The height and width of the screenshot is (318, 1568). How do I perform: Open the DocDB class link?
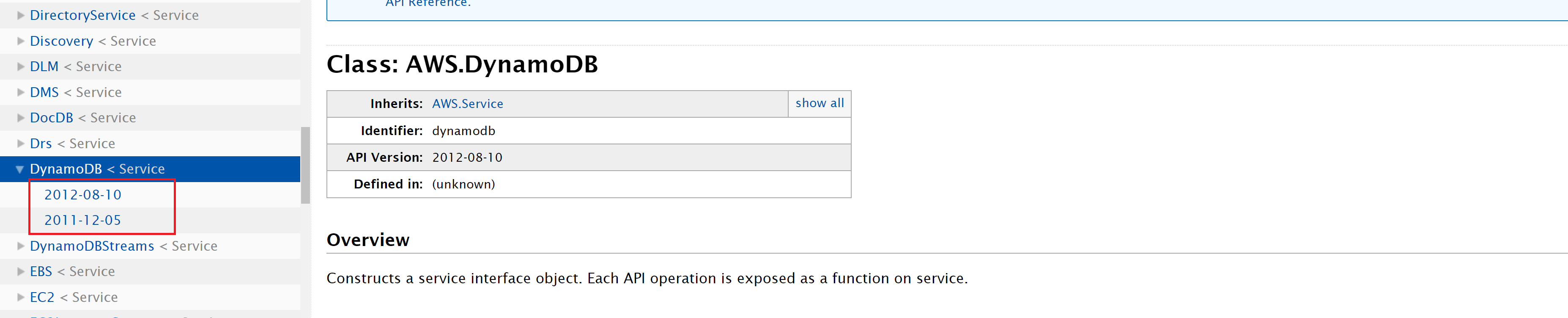pyautogui.click(x=52, y=118)
